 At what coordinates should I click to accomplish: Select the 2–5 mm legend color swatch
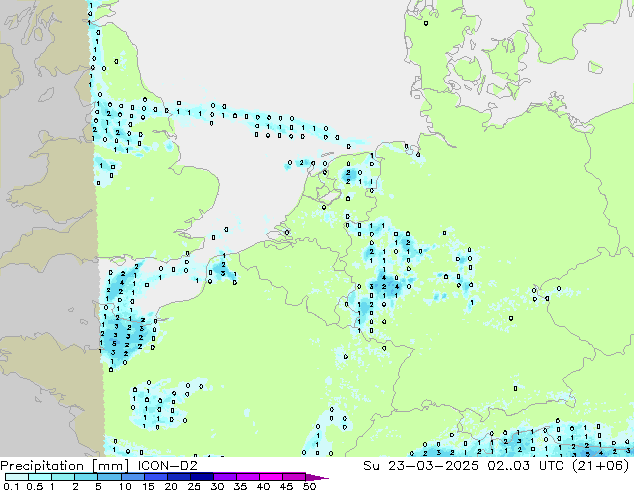[86, 477]
